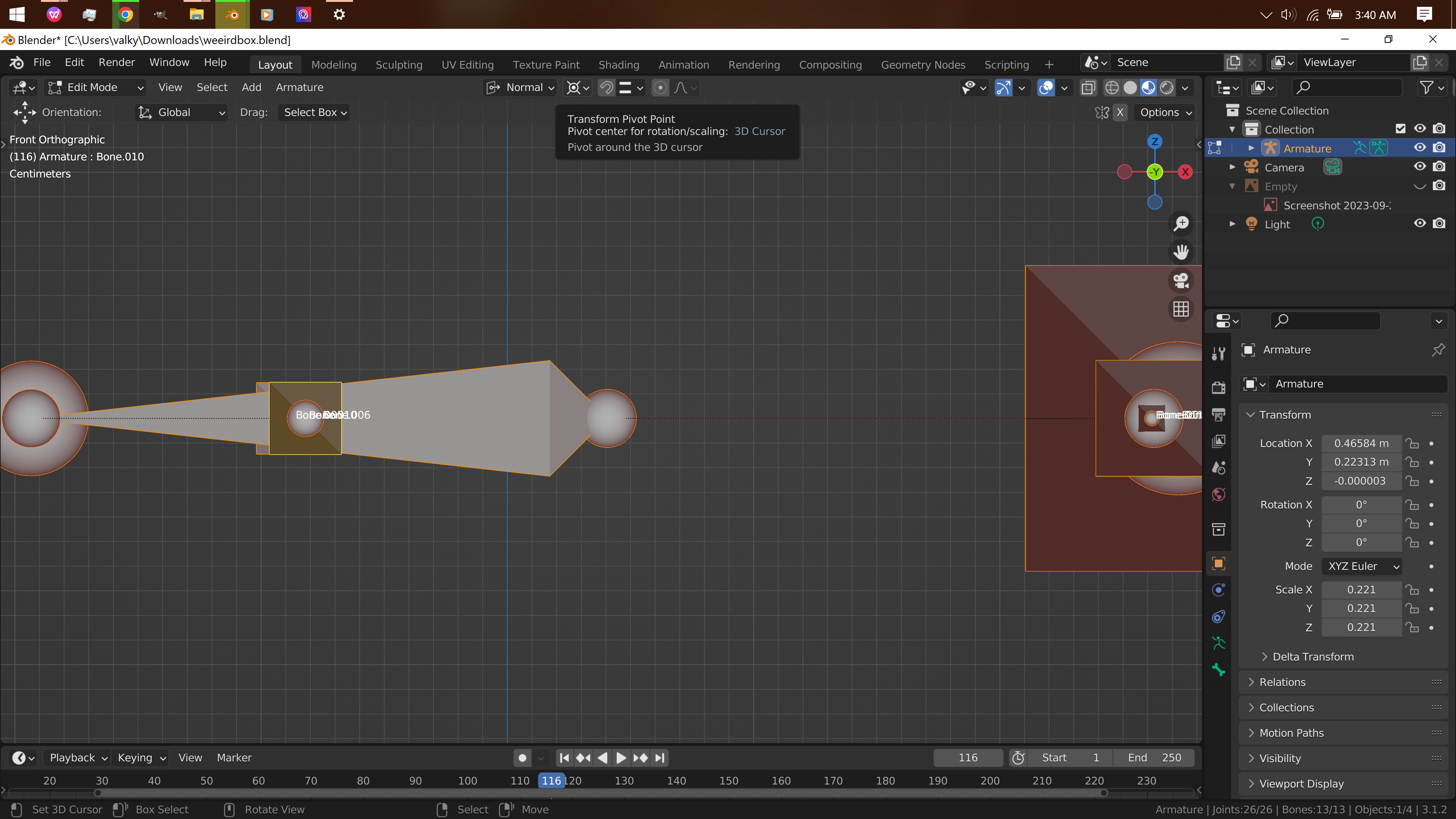This screenshot has width=1456, height=819.
Task: Select solid viewport shading
Action: [x=1130, y=88]
